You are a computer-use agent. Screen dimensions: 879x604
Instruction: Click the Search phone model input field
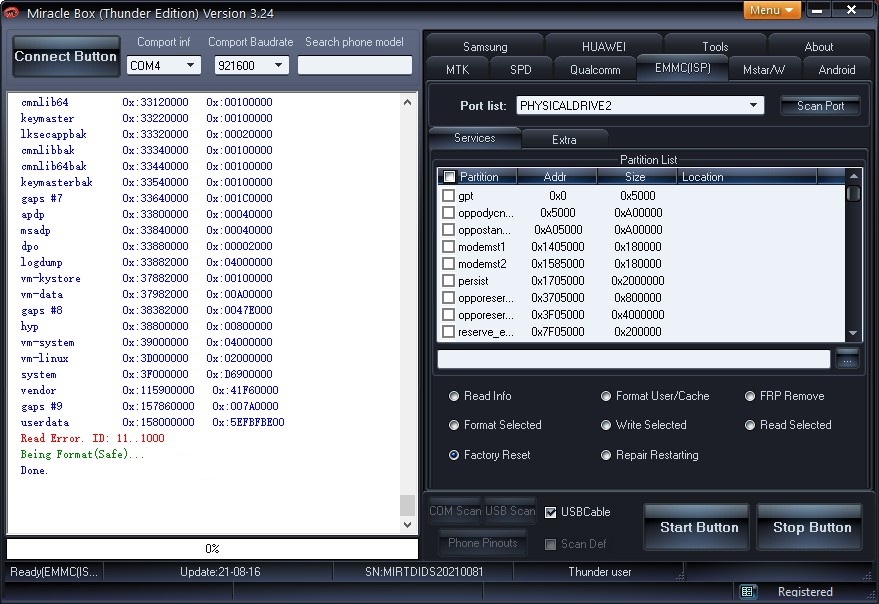(355, 65)
